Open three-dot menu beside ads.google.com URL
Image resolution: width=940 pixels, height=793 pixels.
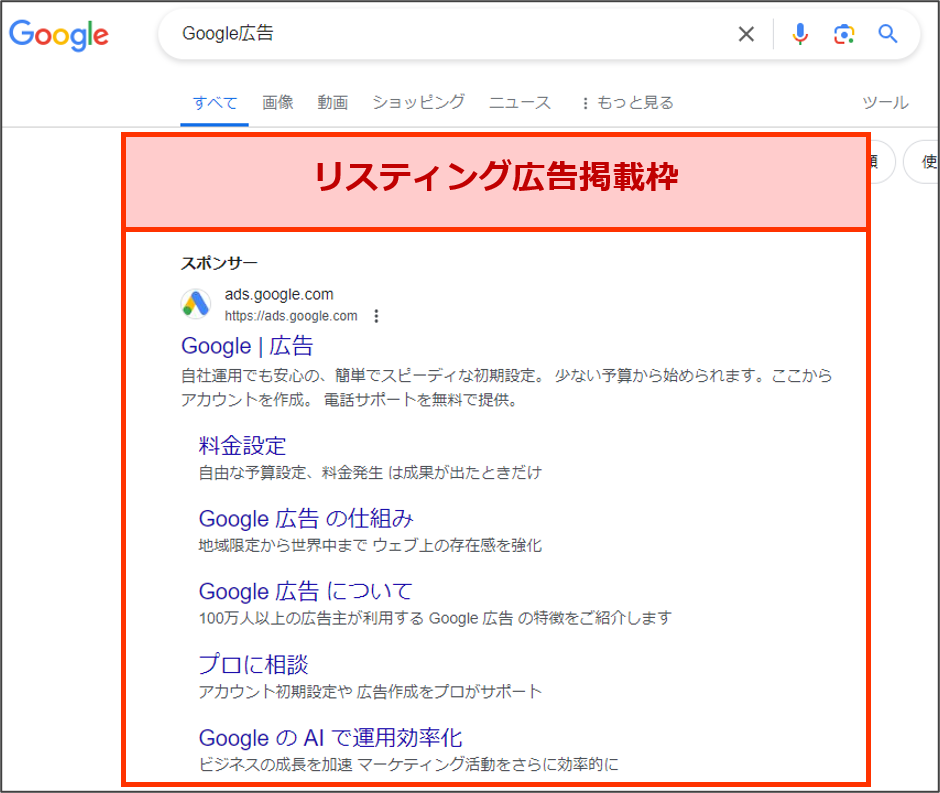tap(376, 316)
